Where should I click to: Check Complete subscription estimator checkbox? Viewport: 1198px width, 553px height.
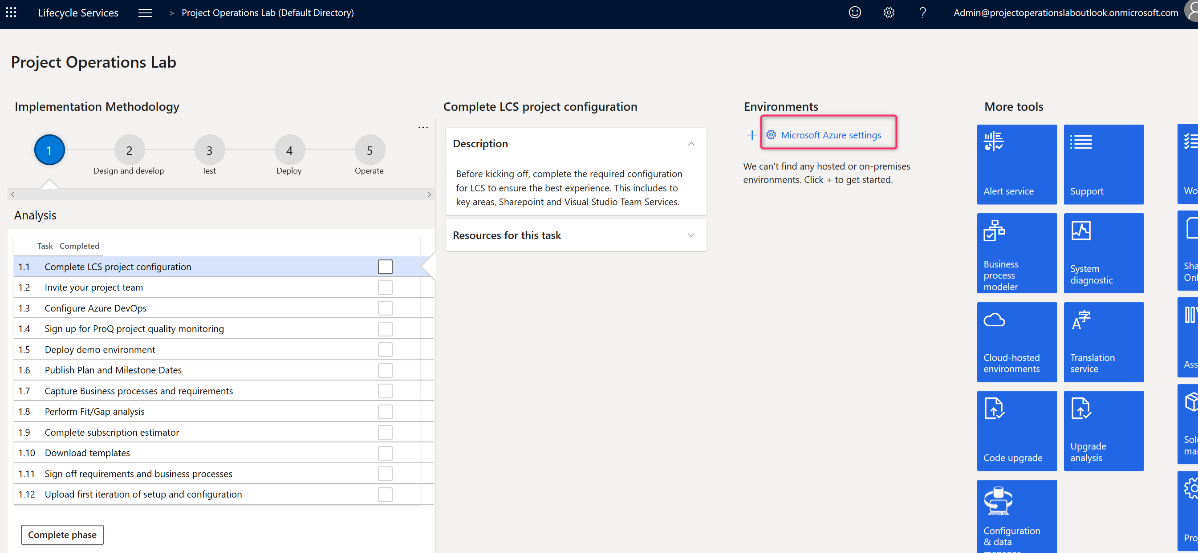(386, 432)
